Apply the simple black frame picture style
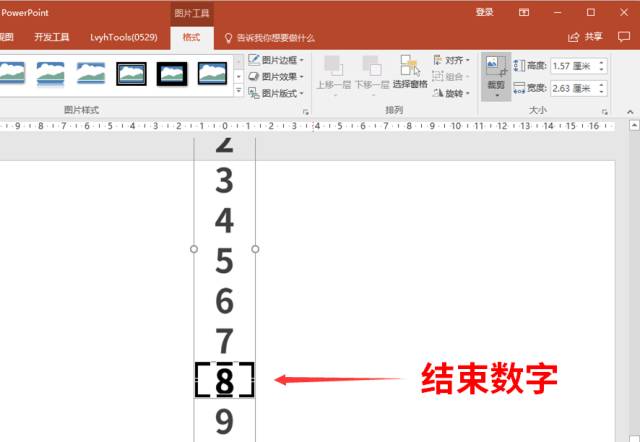 pos(212,73)
